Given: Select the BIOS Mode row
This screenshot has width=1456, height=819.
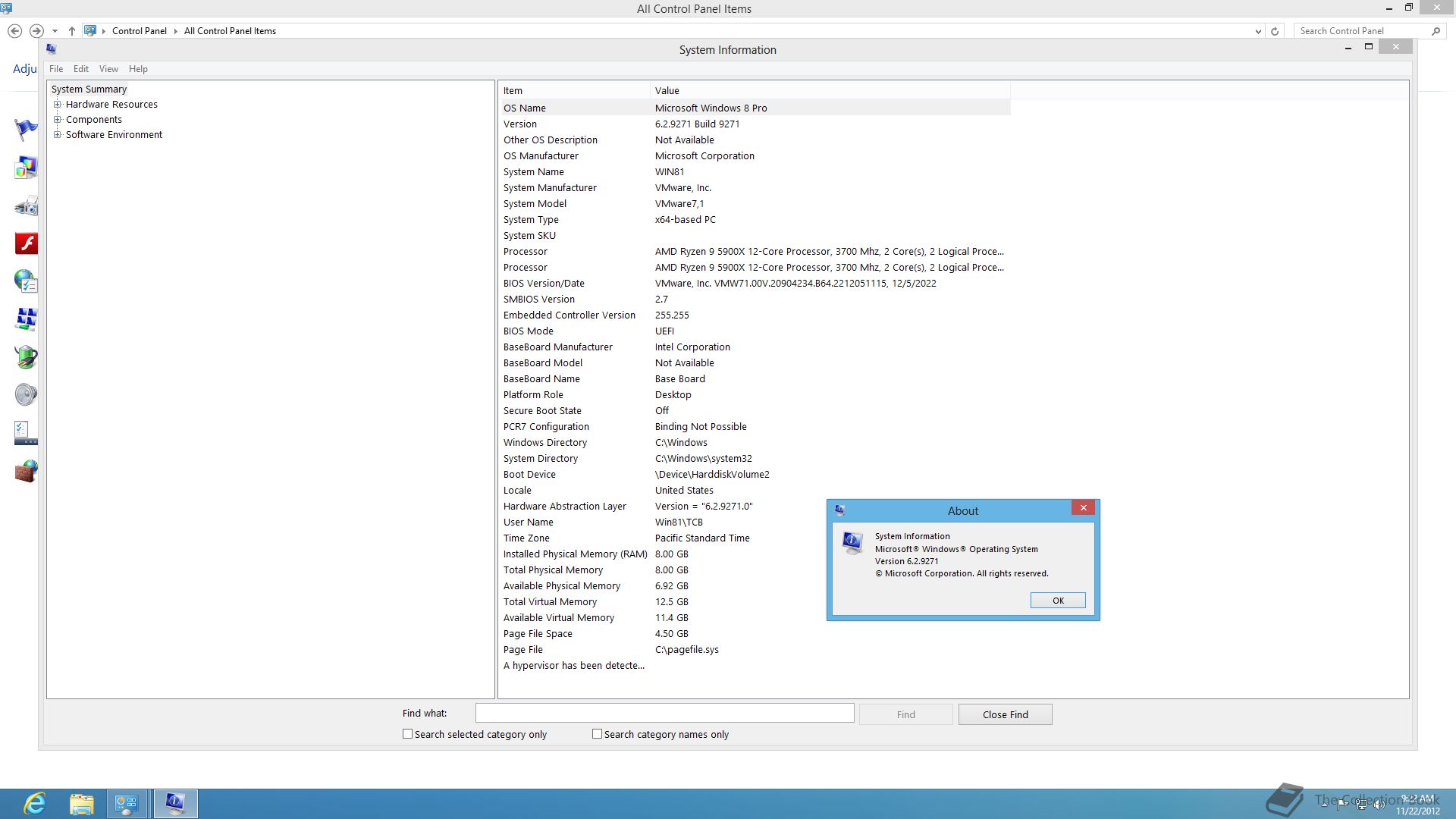Looking at the screenshot, I should 755,331.
